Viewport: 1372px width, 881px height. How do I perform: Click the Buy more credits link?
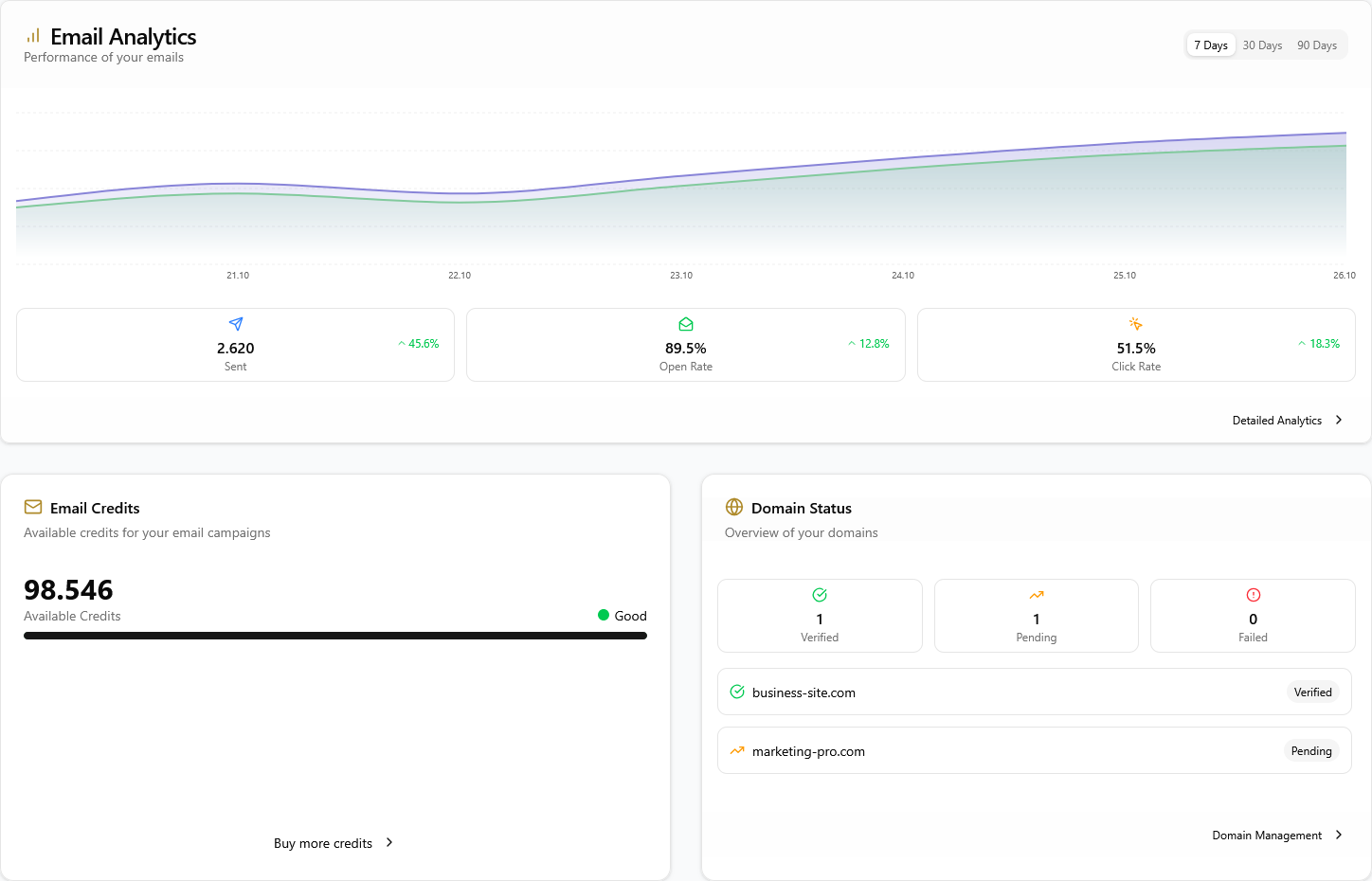[323, 842]
